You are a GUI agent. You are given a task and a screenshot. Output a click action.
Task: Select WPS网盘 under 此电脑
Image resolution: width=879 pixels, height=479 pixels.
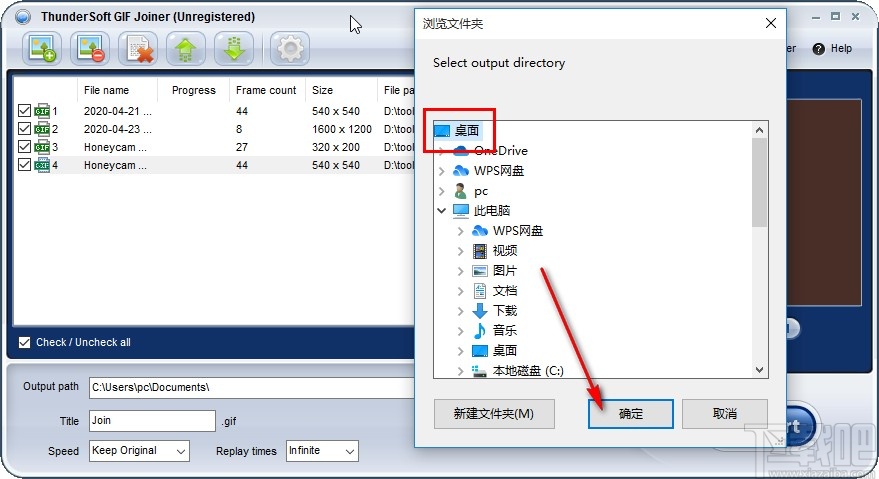tap(517, 231)
